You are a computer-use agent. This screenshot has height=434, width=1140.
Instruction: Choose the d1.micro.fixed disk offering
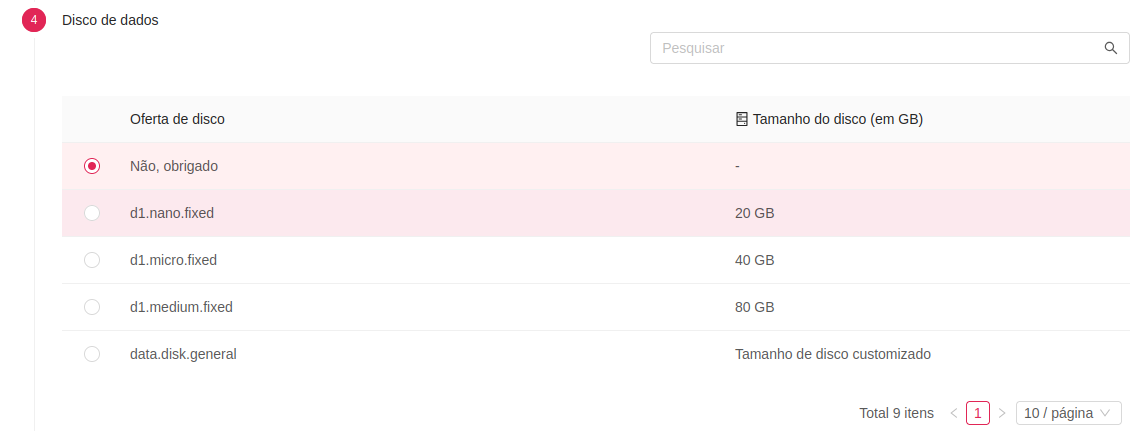click(92, 260)
